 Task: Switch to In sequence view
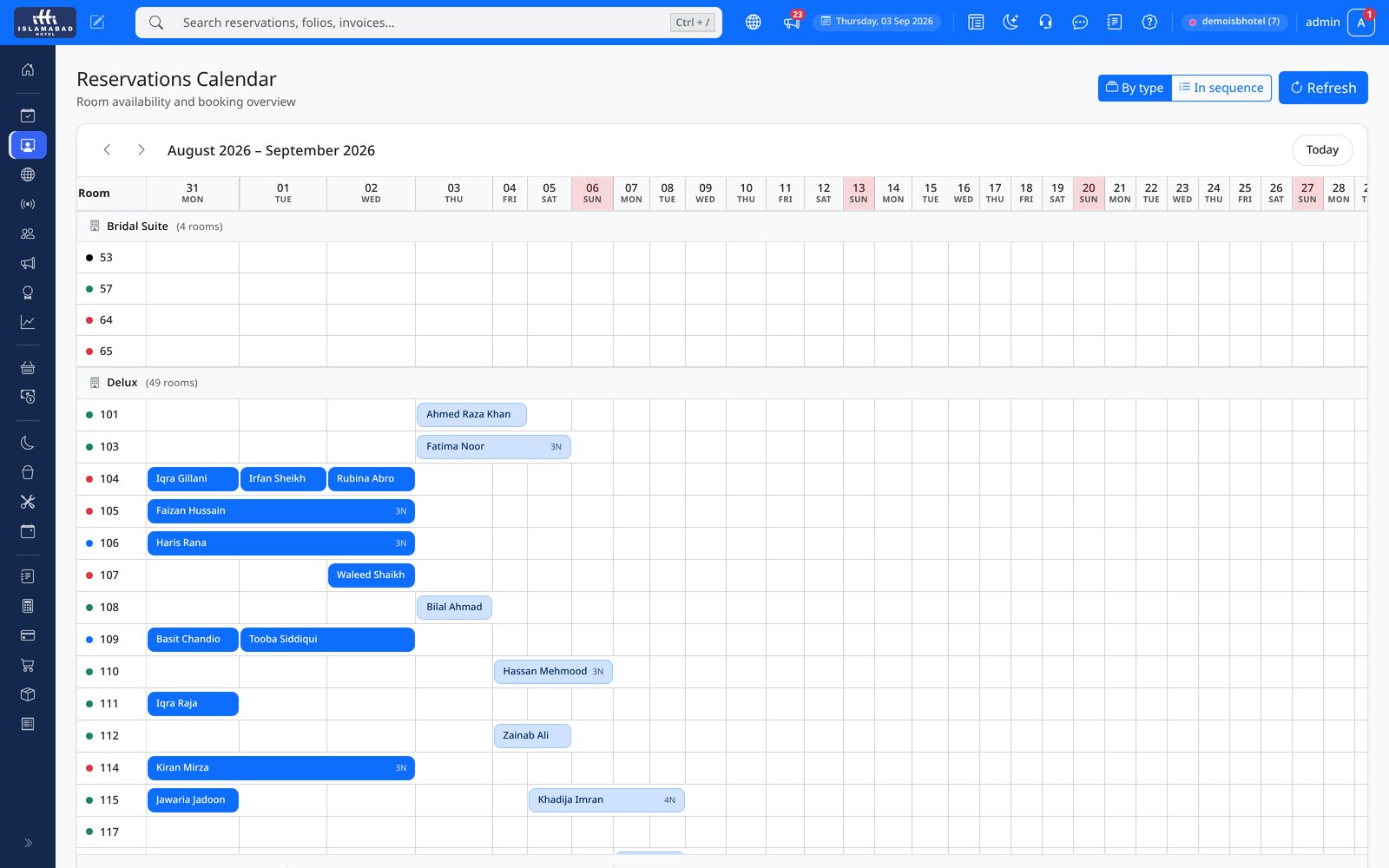pyautogui.click(x=1221, y=88)
